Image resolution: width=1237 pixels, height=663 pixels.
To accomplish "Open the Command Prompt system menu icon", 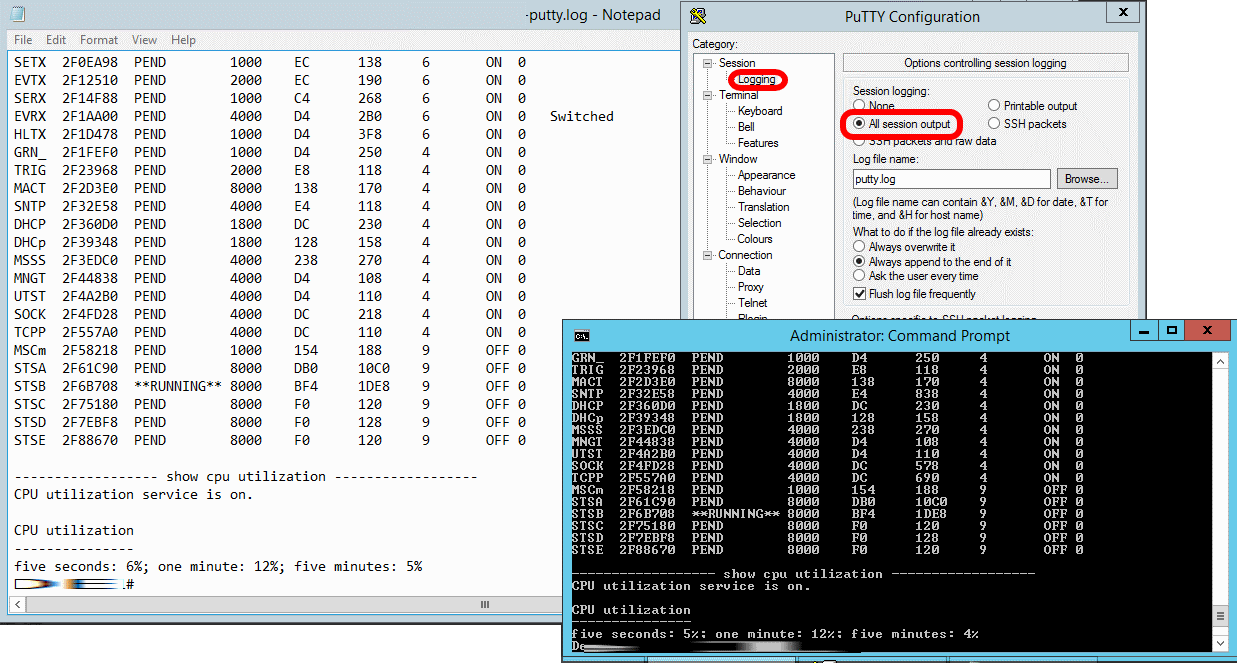I will [581, 336].
